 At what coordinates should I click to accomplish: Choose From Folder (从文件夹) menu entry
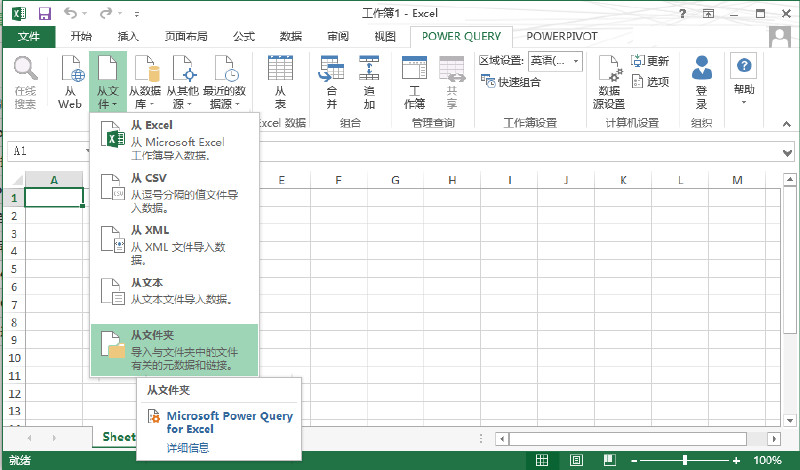[174, 350]
